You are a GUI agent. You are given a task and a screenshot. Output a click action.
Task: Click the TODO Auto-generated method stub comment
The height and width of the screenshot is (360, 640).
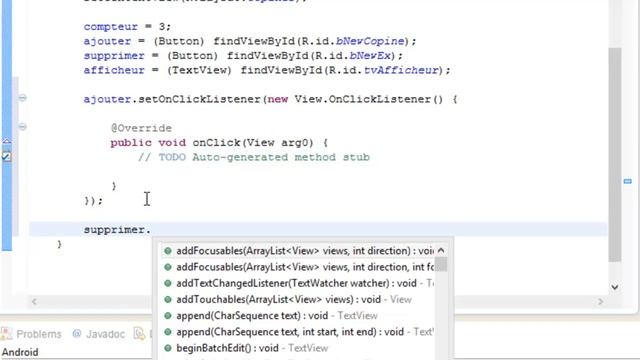(x=254, y=157)
